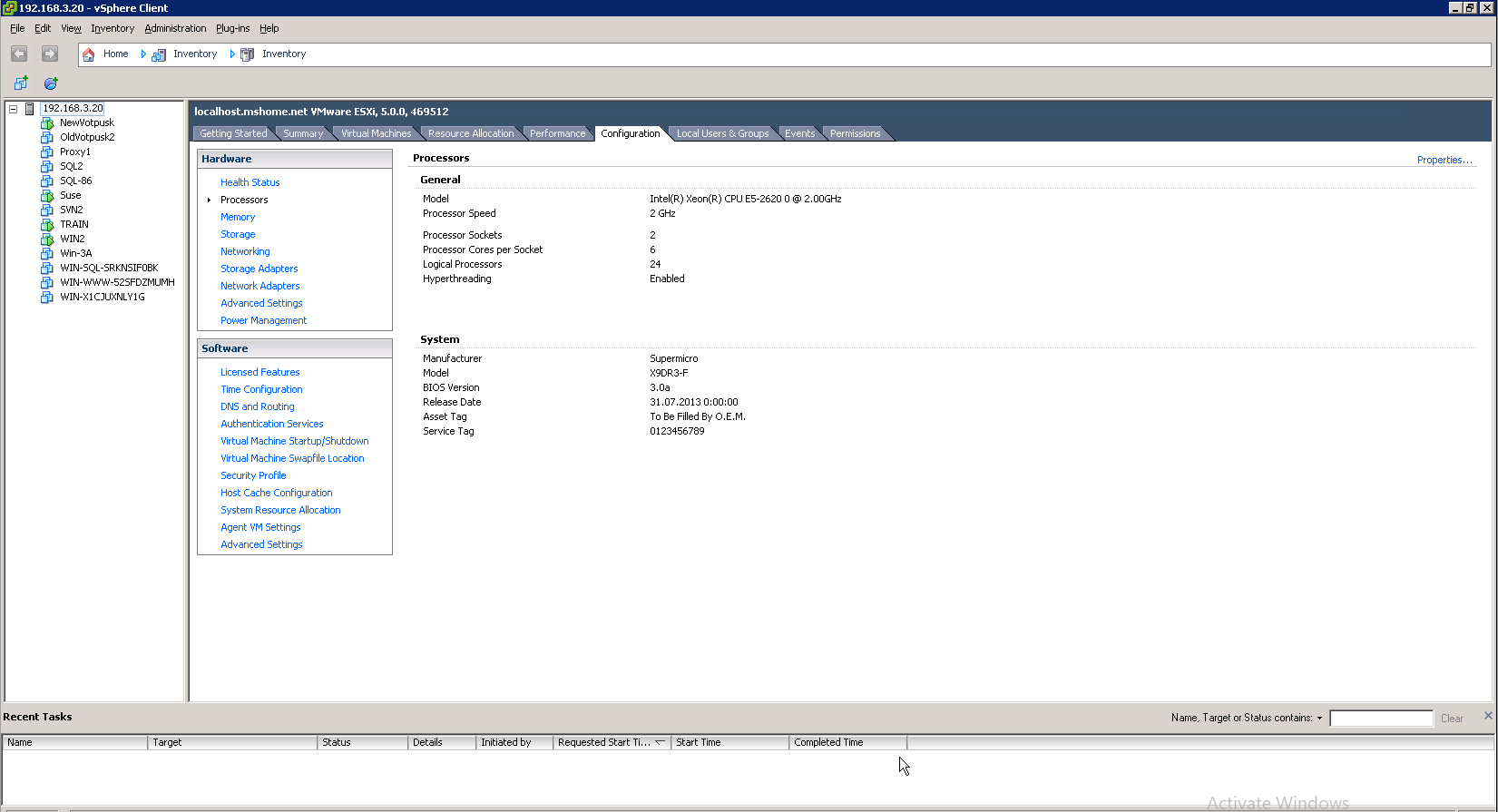Open the Inventory menu in the menu bar

point(113,28)
